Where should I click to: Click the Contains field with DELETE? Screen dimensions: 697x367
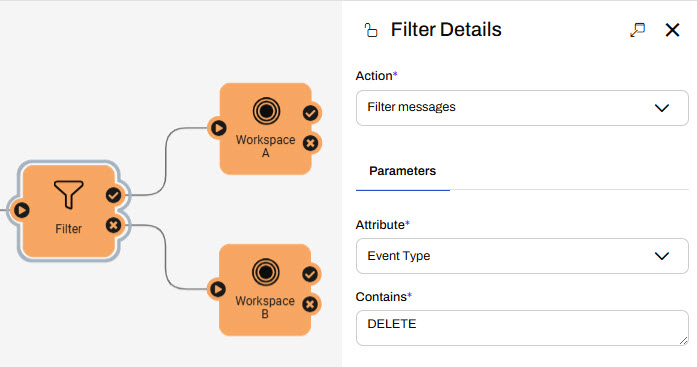pyautogui.click(x=522, y=328)
